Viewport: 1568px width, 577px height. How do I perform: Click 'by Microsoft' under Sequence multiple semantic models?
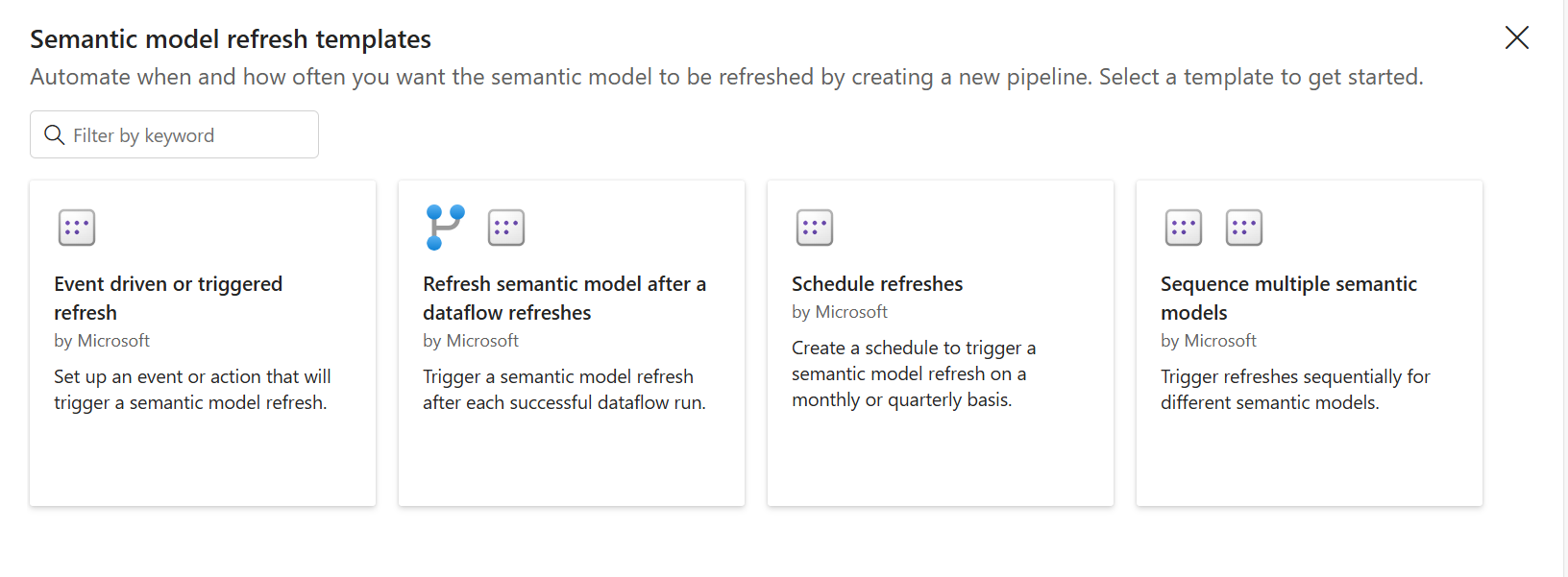[x=1209, y=341]
